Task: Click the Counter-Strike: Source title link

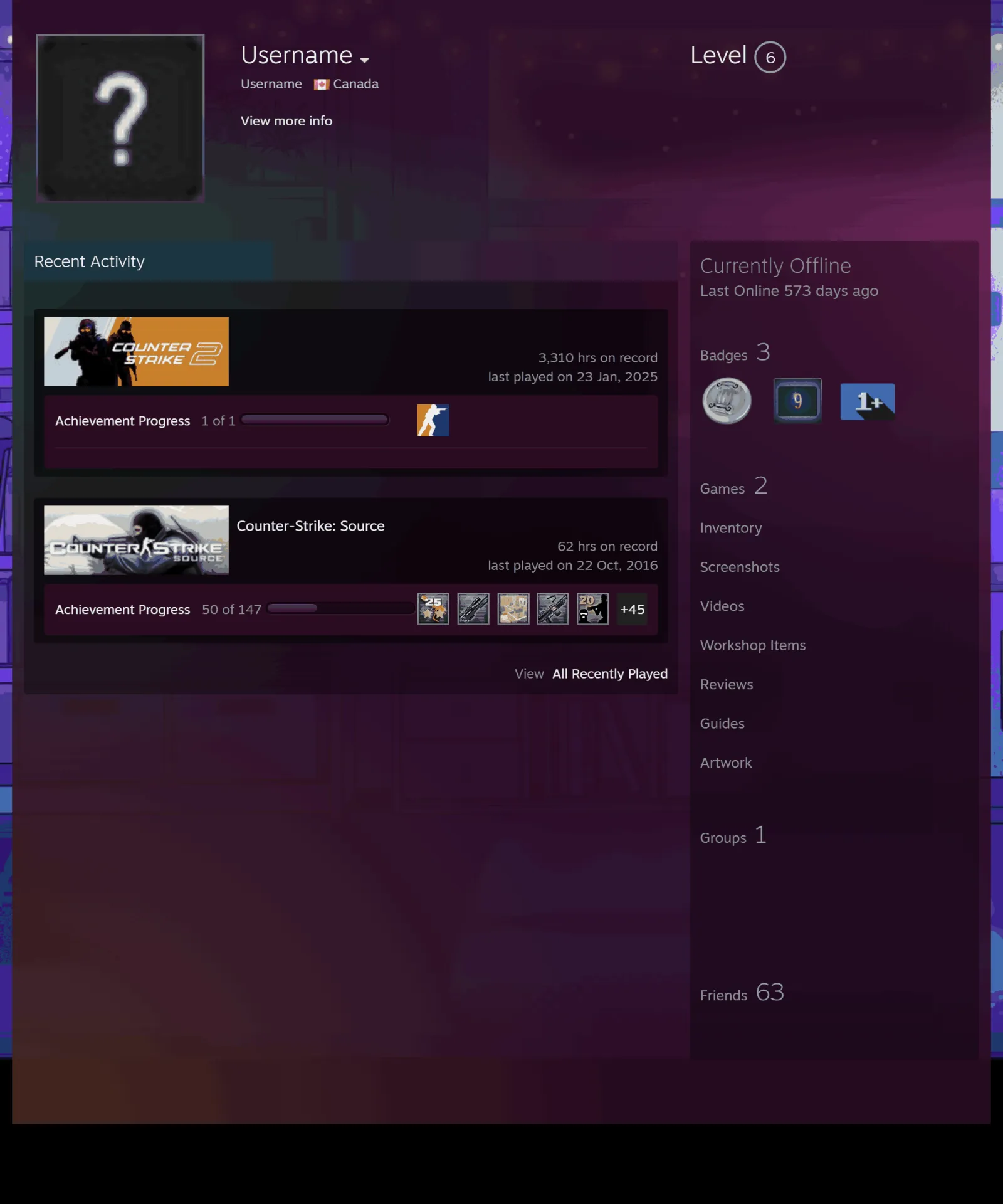Action: pyautogui.click(x=310, y=526)
